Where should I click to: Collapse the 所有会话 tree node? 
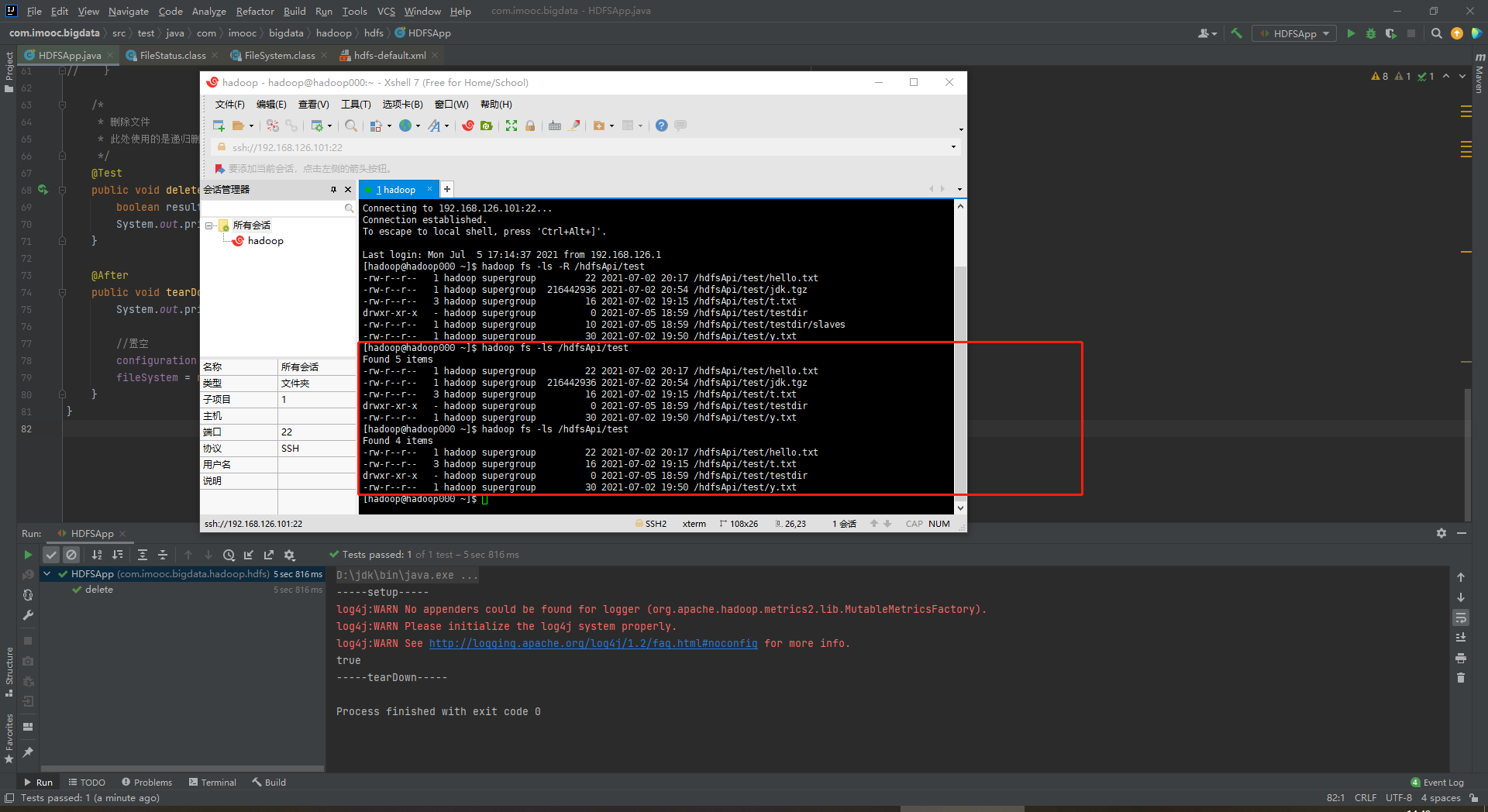pyautogui.click(x=209, y=225)
